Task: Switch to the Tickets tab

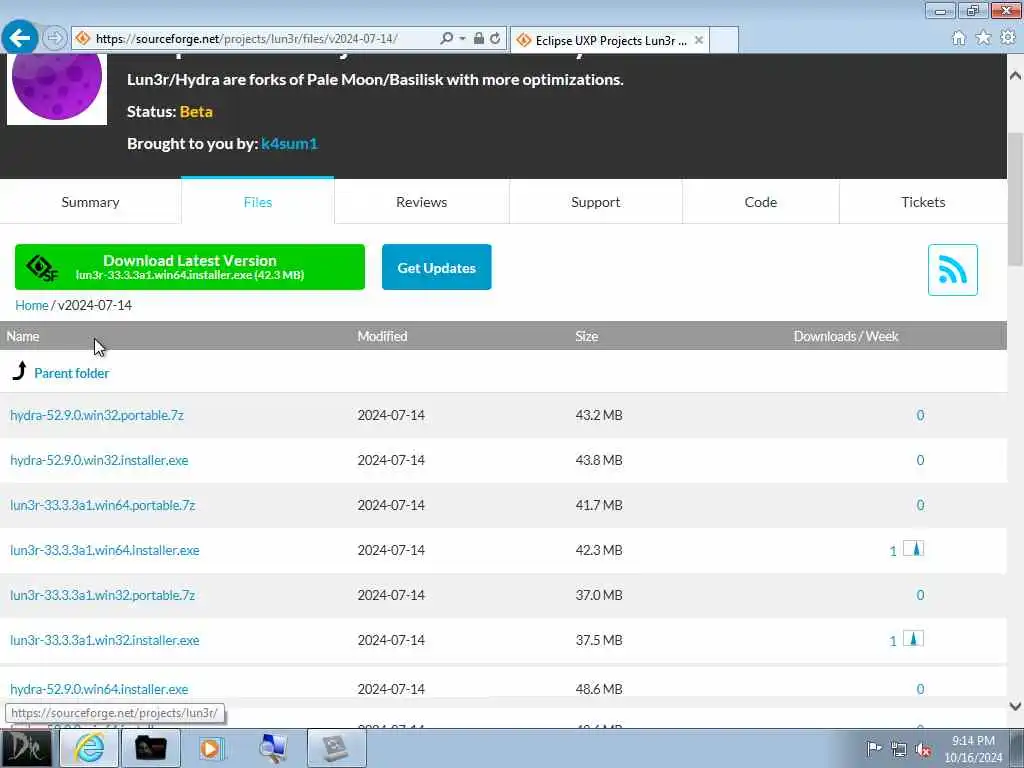Action: pyautogui.click(x=923, y=202)
